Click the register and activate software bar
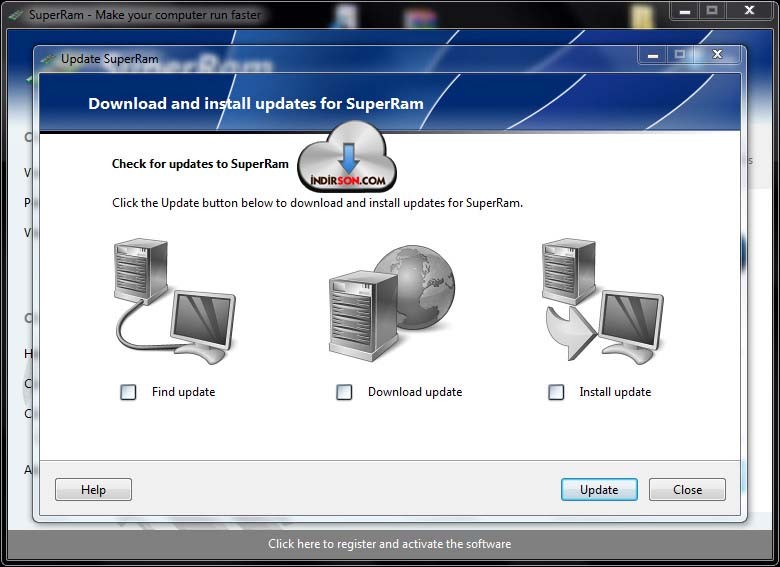 click(390, 544)
